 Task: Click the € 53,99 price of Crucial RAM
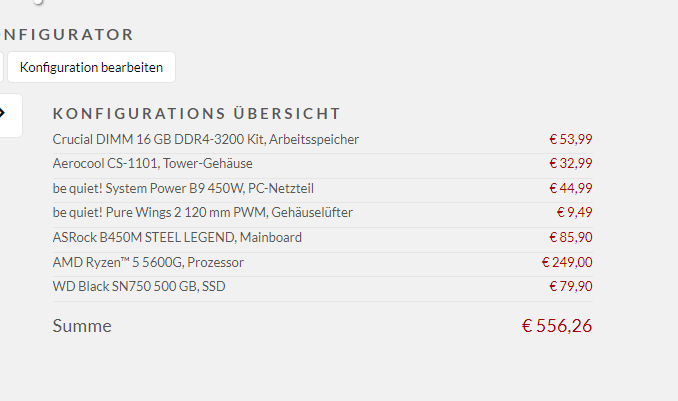pyautogui.click(x=570, y=139)
